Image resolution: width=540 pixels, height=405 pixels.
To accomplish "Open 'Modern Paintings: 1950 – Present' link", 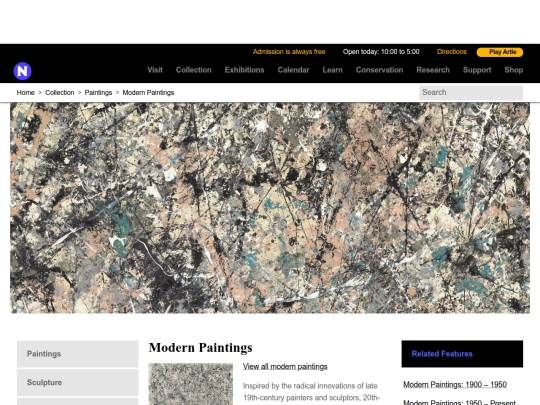I will point(459,402).
